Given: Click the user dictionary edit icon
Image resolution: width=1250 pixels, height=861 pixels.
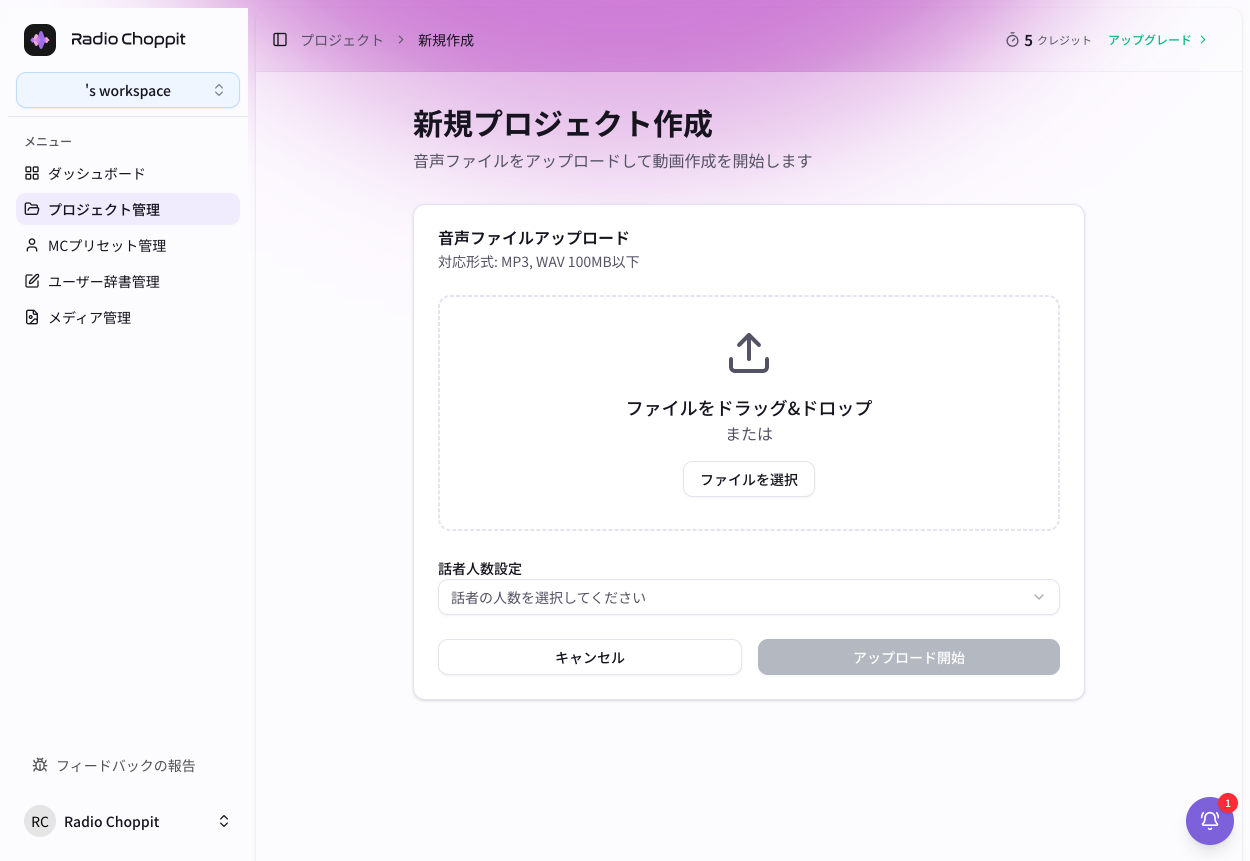Looking at the screenshot, I should pos(32,281).
